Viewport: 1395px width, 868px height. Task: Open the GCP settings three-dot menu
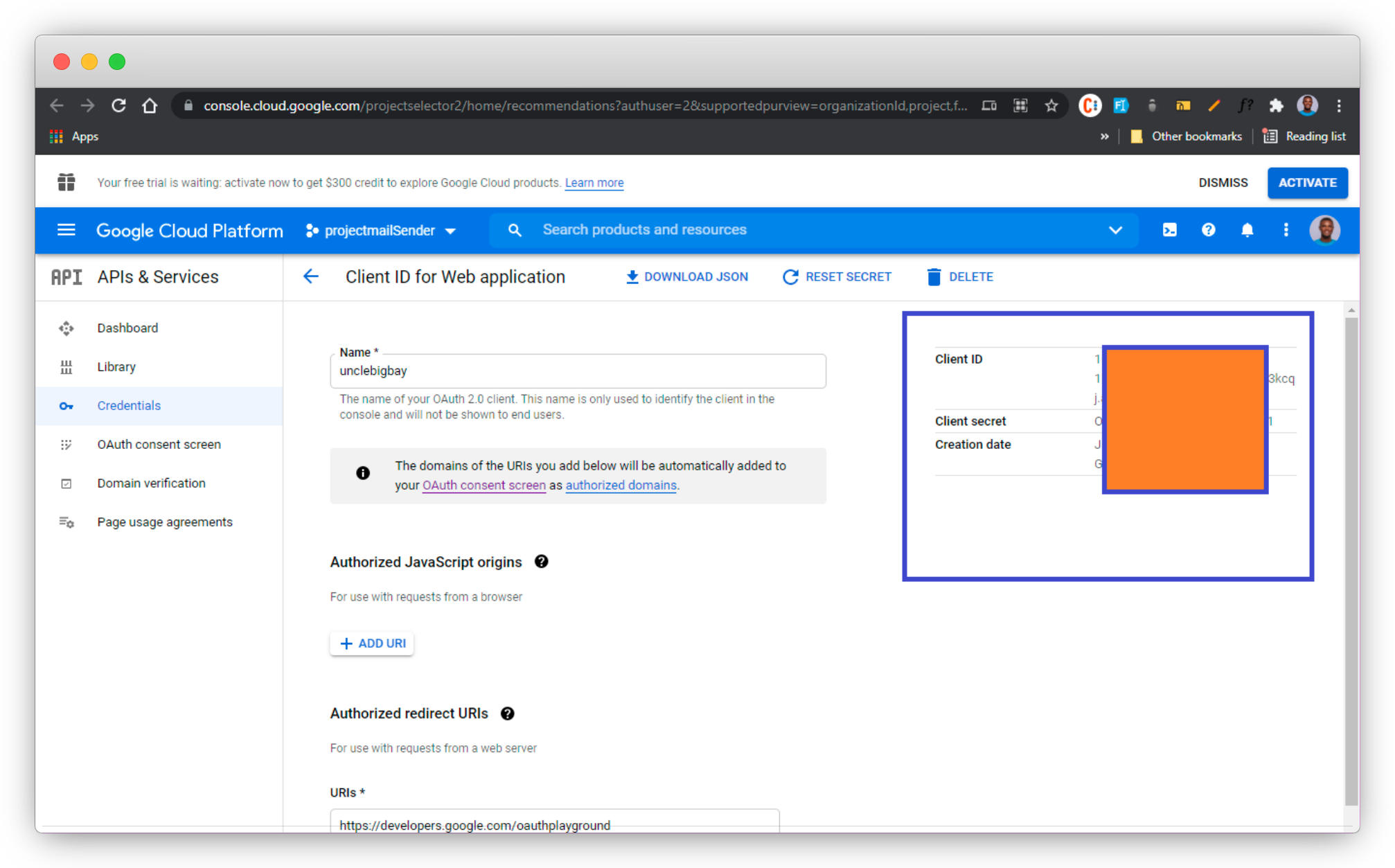tap(1286, 230)
